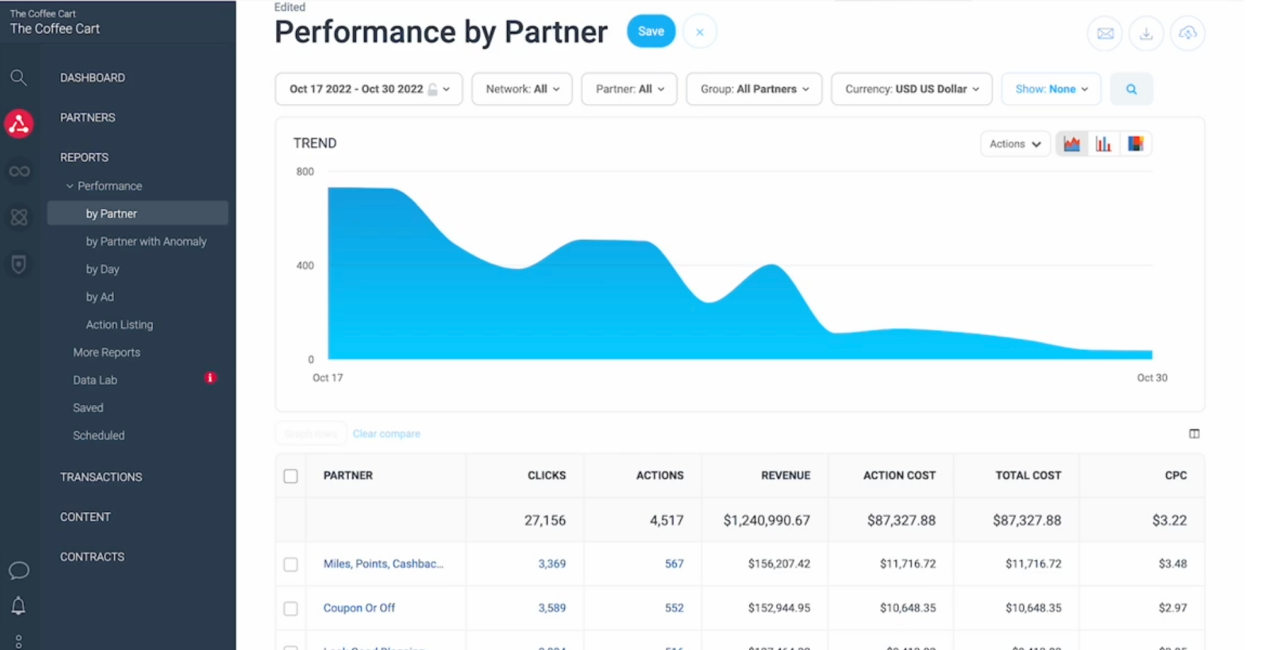Tick the select-all checkbox in the table header
1280x650 pixels.
coord(291,476)
